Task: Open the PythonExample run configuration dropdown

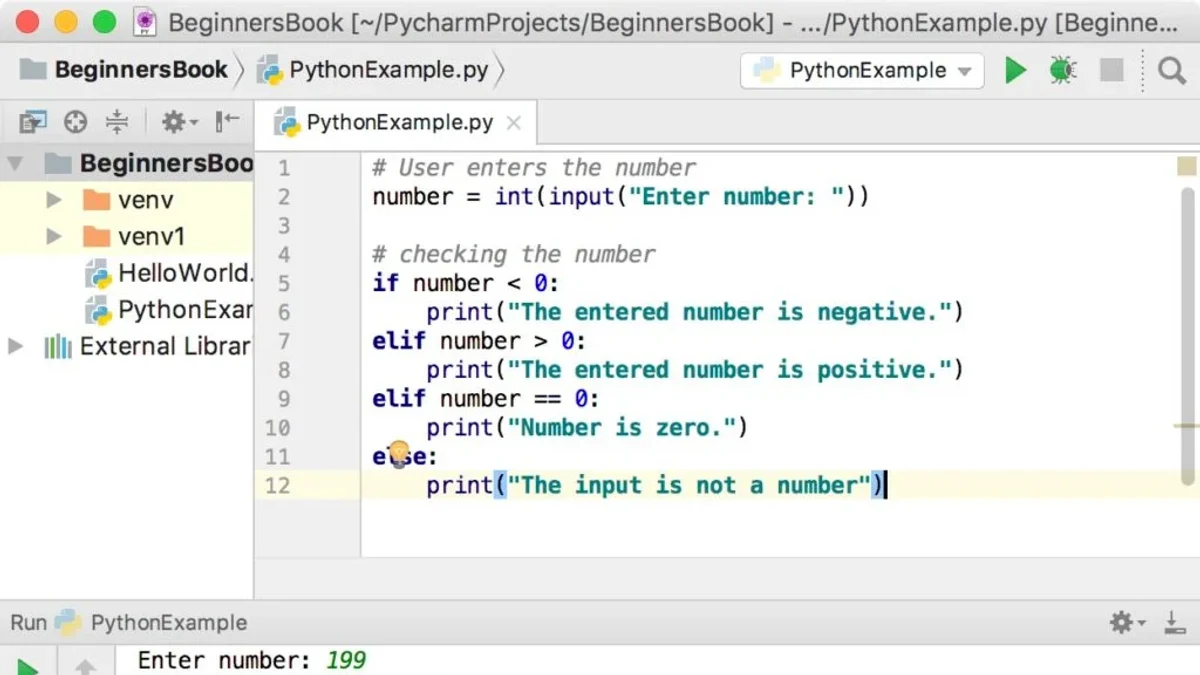Action: 862,70
